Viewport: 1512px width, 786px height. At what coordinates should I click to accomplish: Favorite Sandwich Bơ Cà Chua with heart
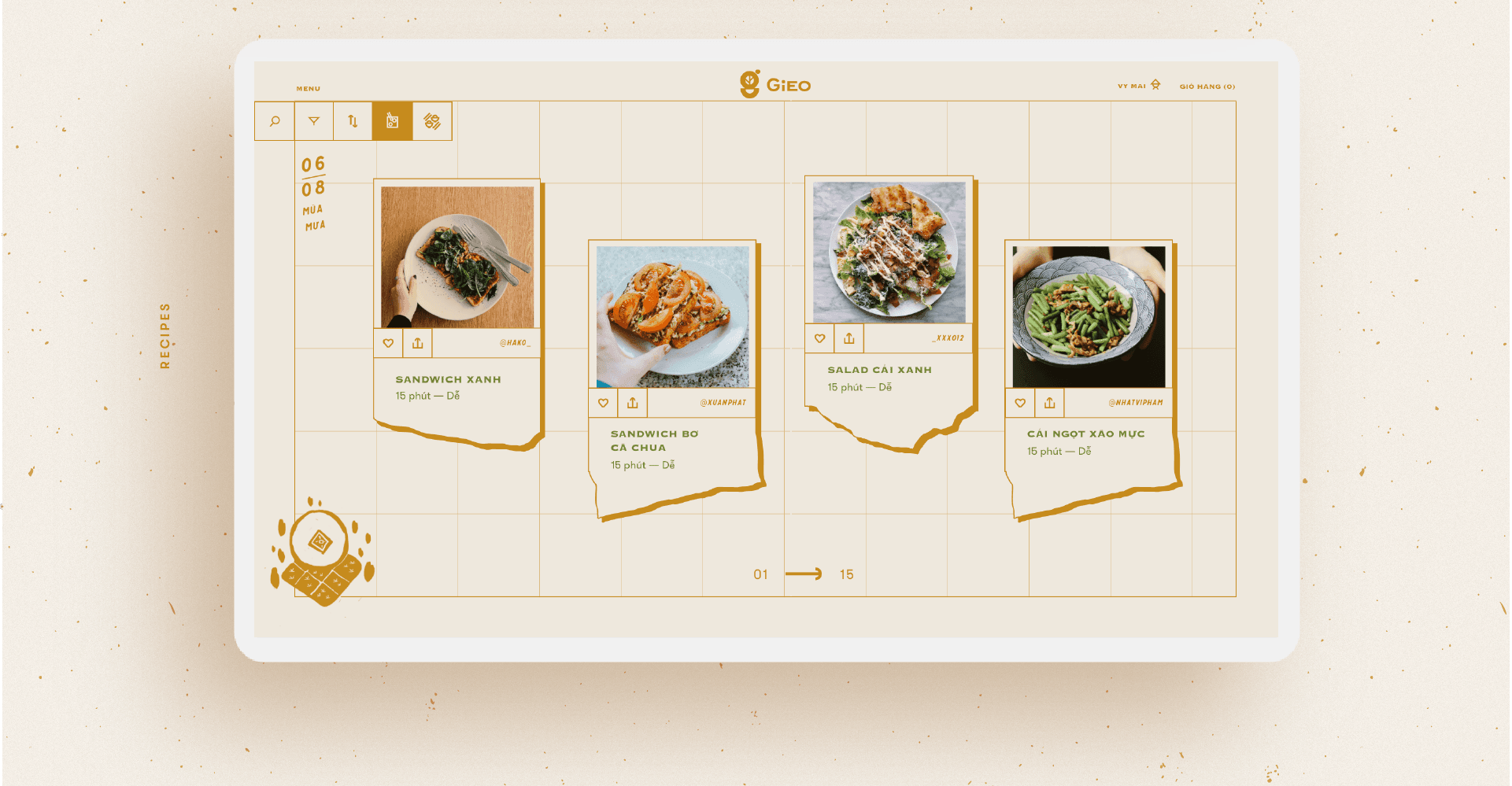[x=603, y=403]
